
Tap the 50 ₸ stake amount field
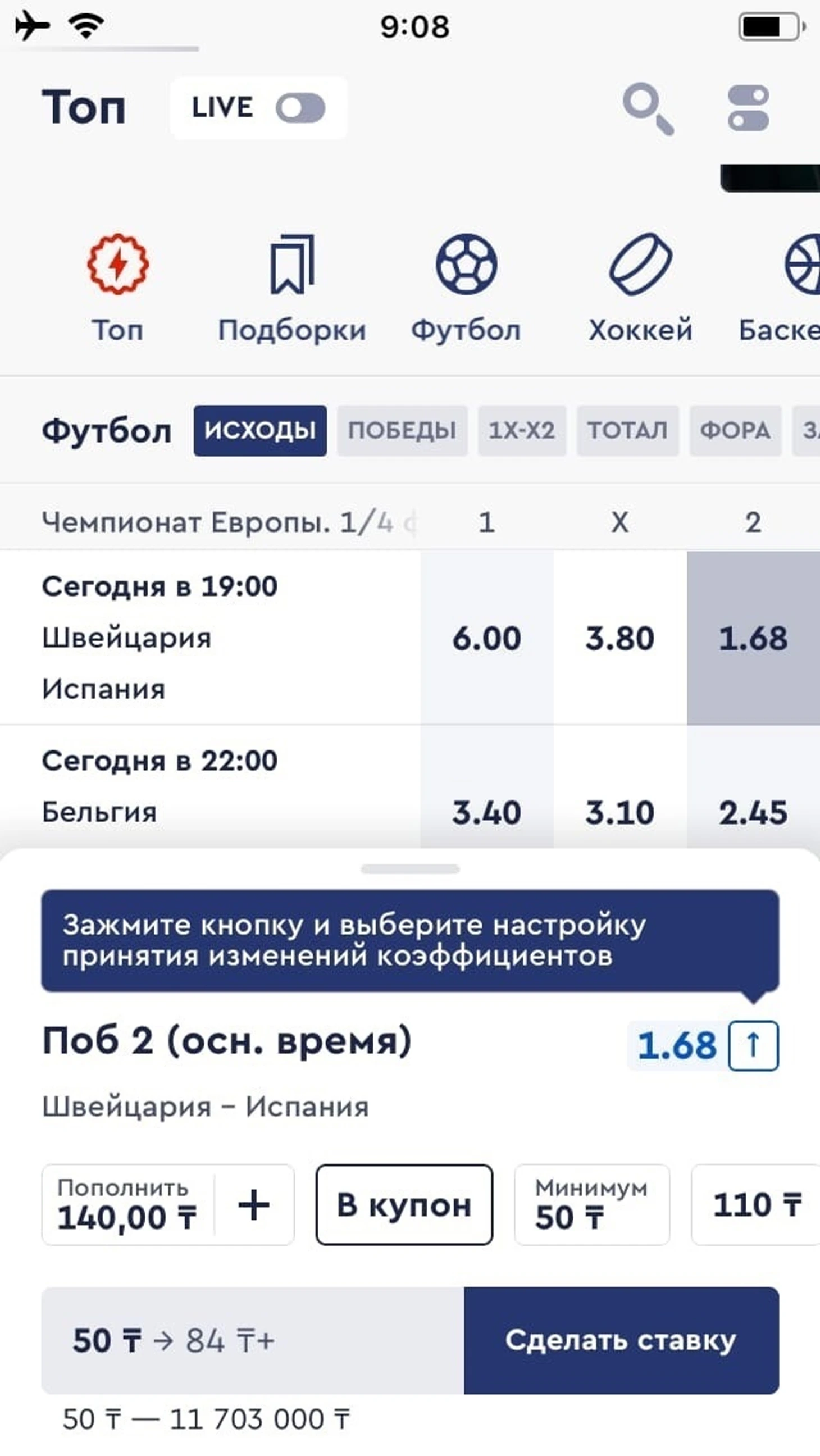coord(253,1341)
